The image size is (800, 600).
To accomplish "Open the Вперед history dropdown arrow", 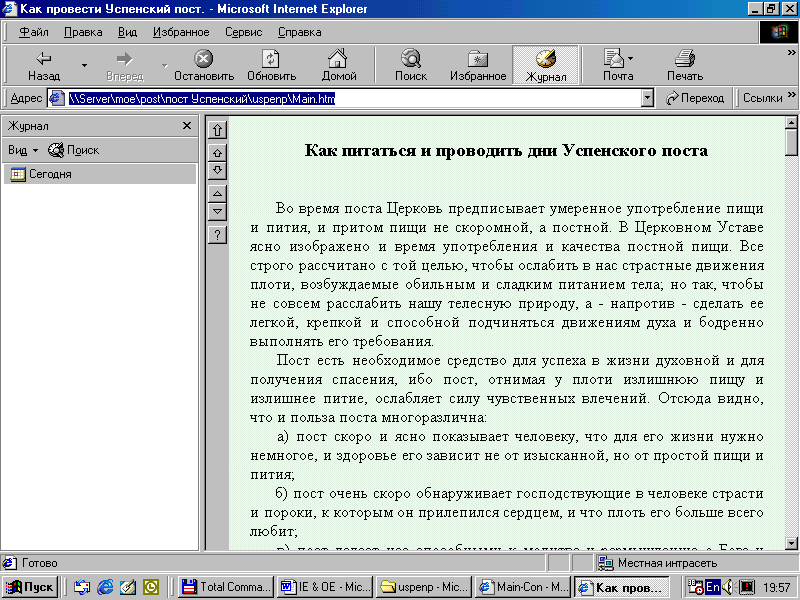I will point(164,65).
